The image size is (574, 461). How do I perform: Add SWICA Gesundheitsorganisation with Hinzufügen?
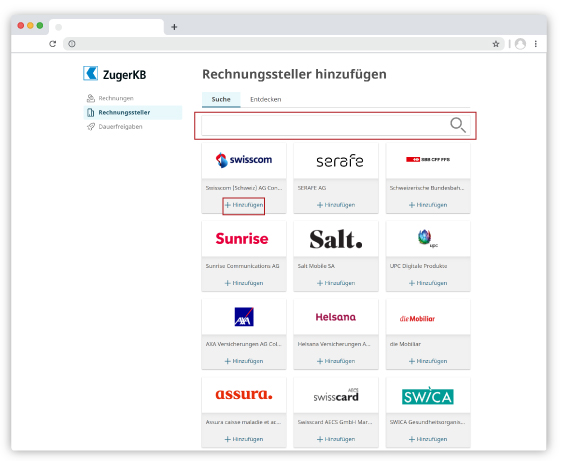[428, 439]
